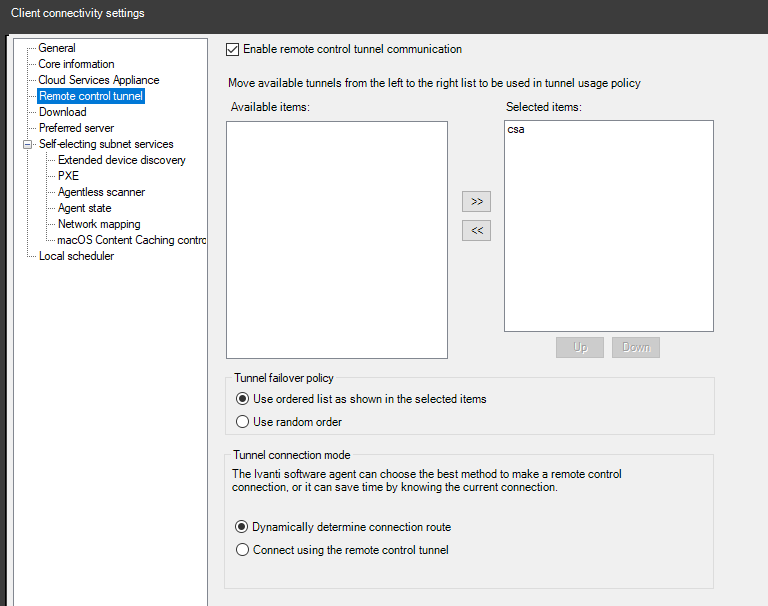Screen dimensions: 768x606
Task: Open Preferred server settings
Action: [x=76, y=128]
